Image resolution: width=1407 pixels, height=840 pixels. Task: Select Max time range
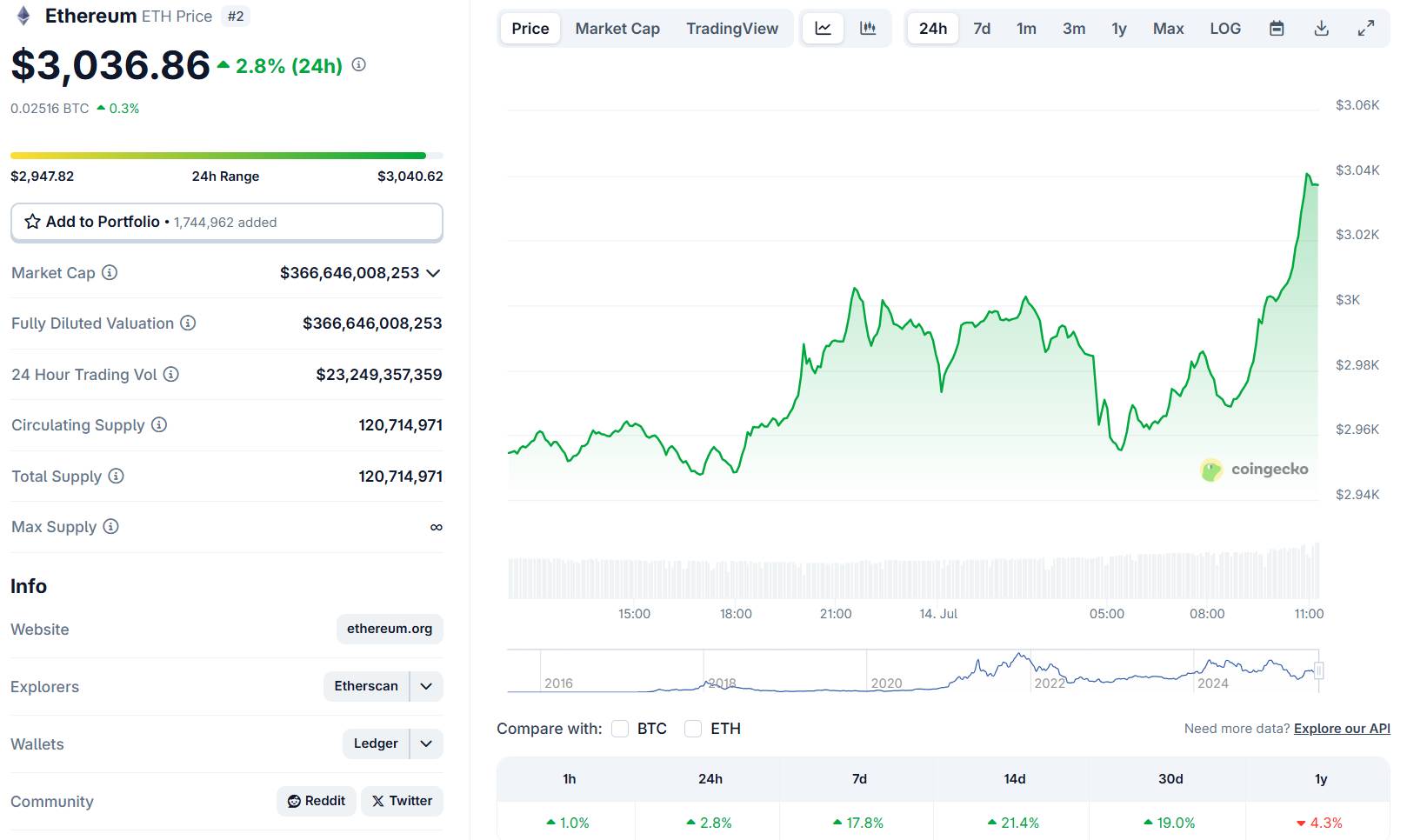pyautogui.click(x=1169, y=29)
